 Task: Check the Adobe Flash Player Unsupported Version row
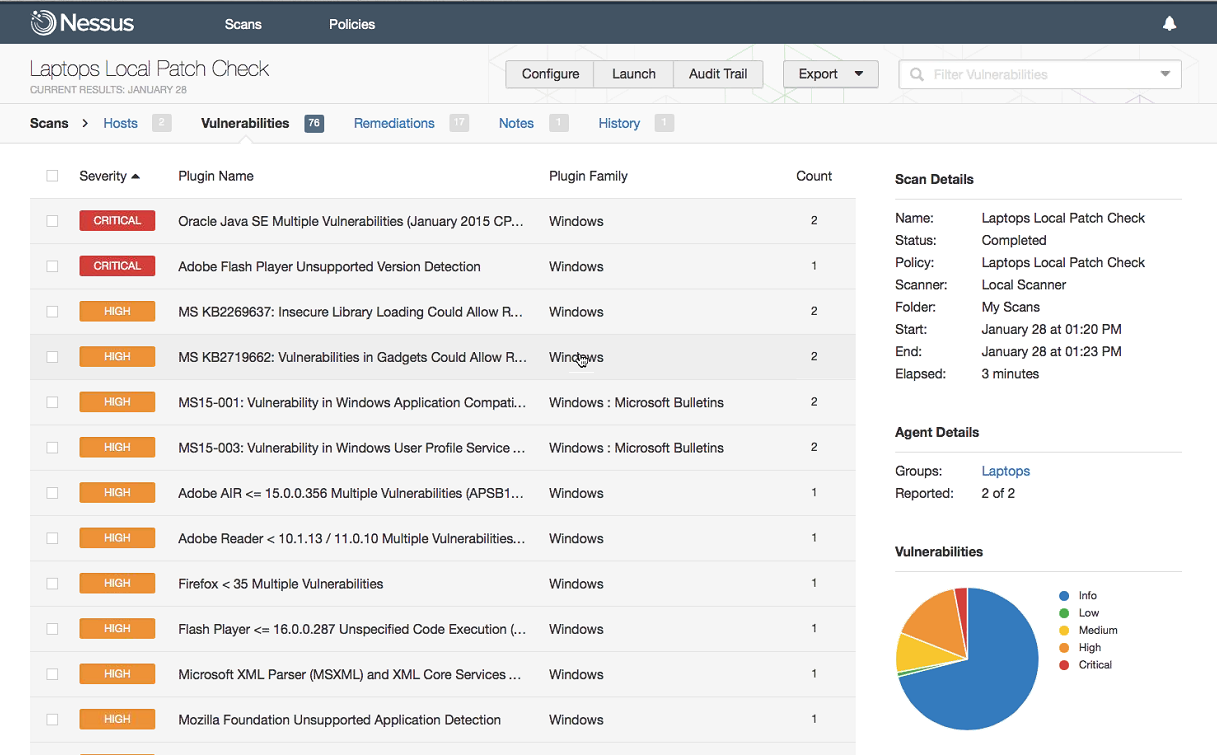pos(52,267)
